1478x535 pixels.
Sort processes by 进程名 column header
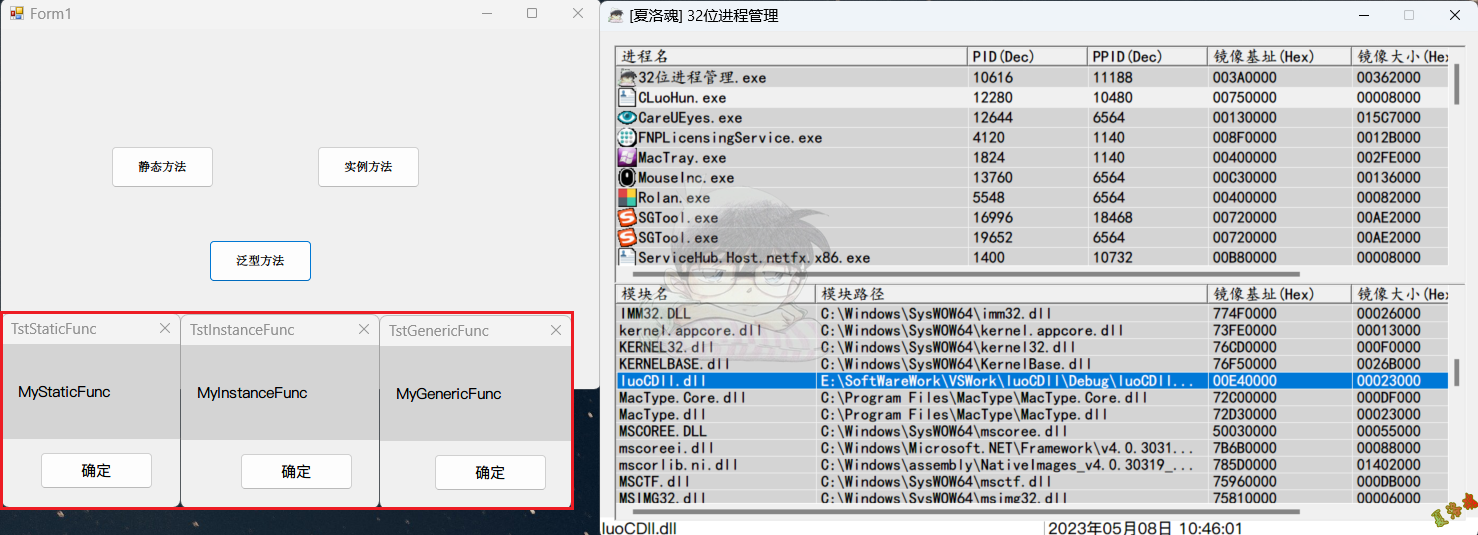coord(791,56)
